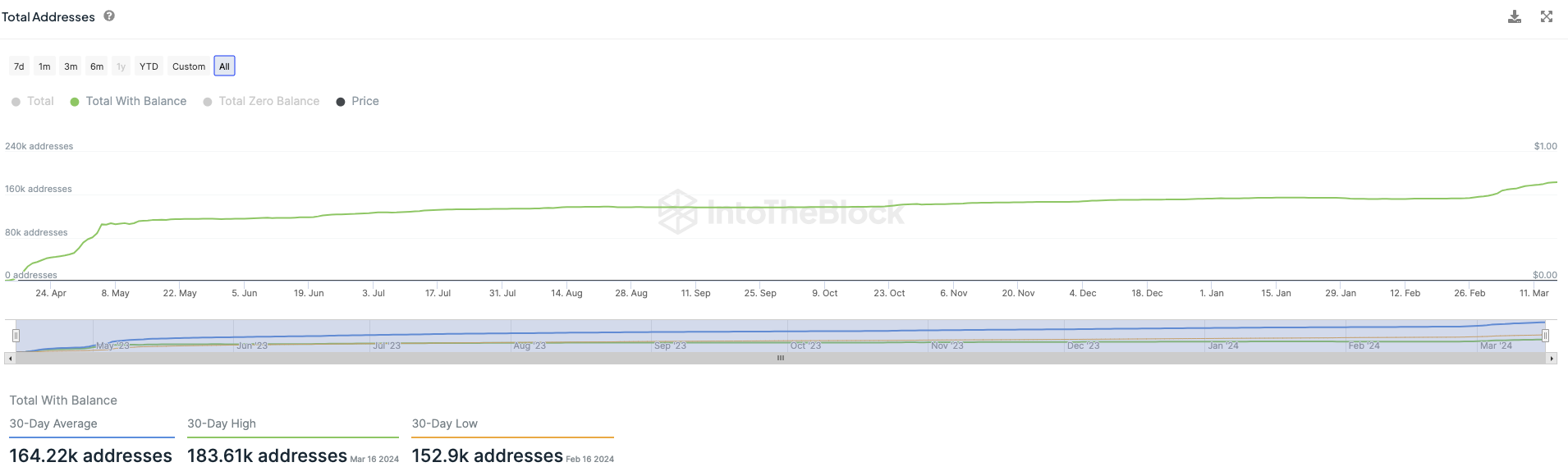Grab the right navigator range handle

(x=1545, y=336)
